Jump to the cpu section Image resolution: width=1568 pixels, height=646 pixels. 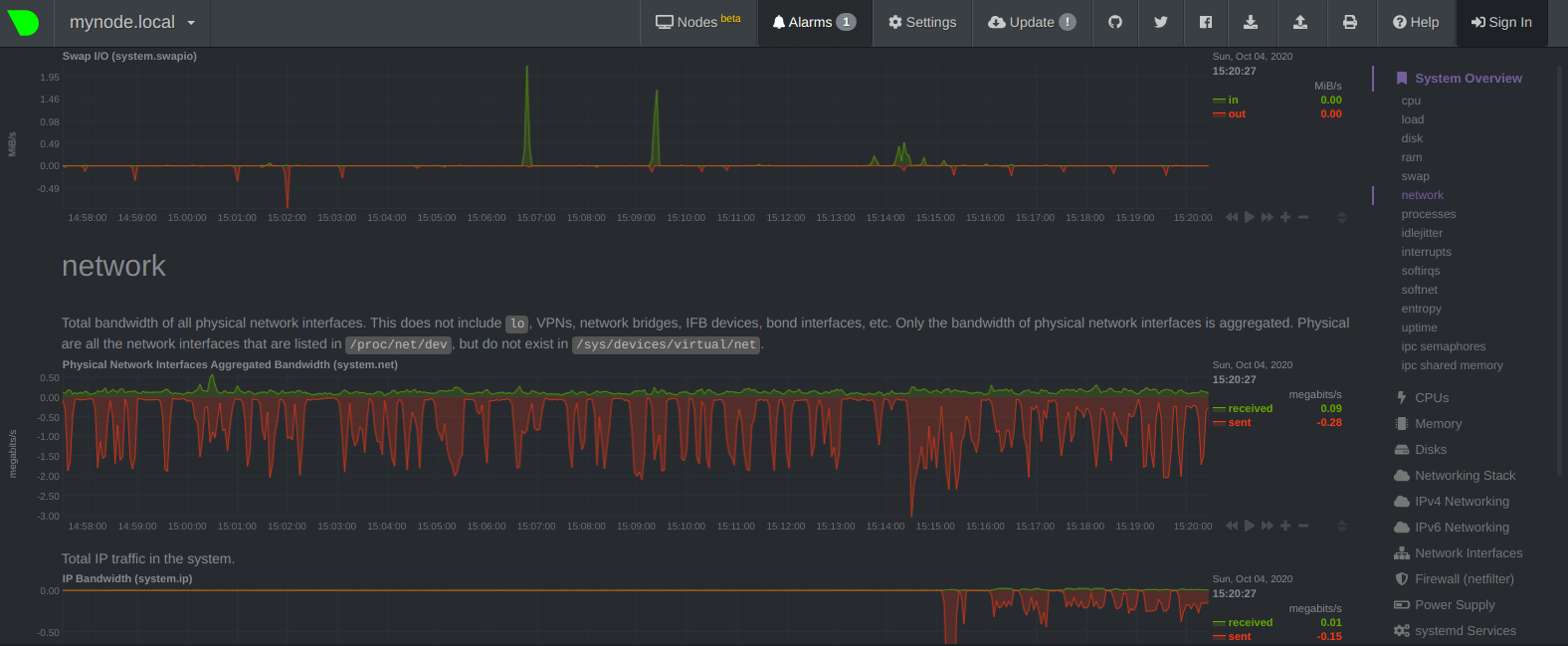(1411, 101)
